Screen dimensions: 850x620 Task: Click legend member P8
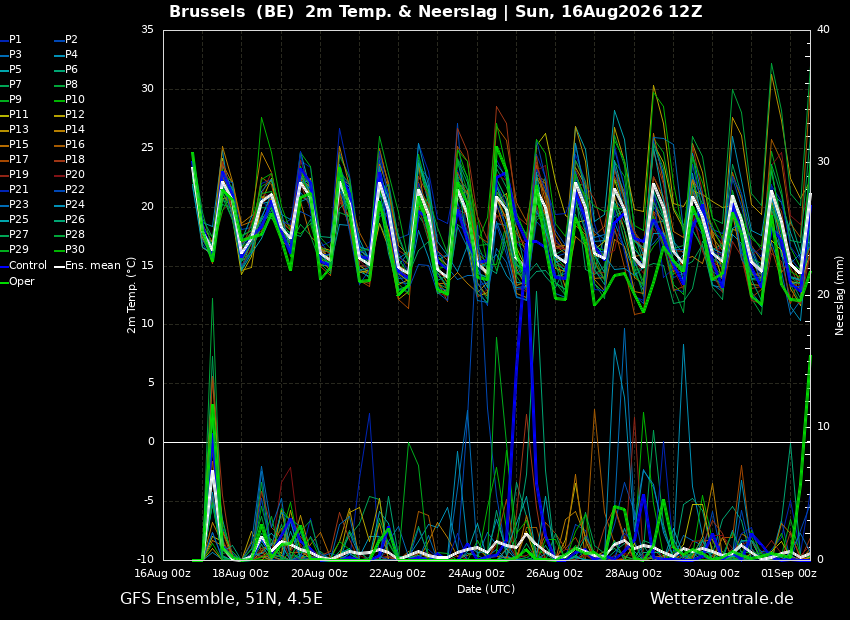coord(66,85)
